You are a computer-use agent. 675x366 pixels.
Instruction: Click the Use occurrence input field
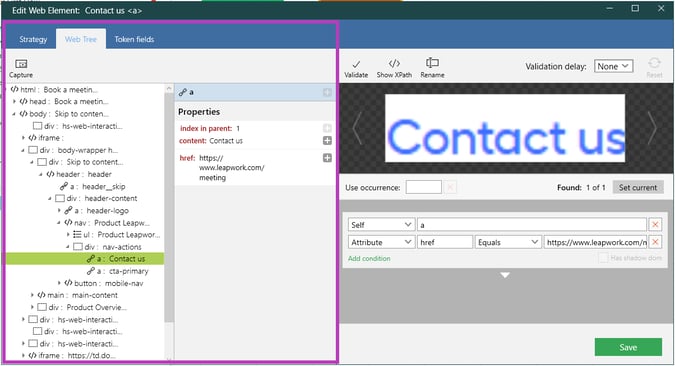(423, 187)
